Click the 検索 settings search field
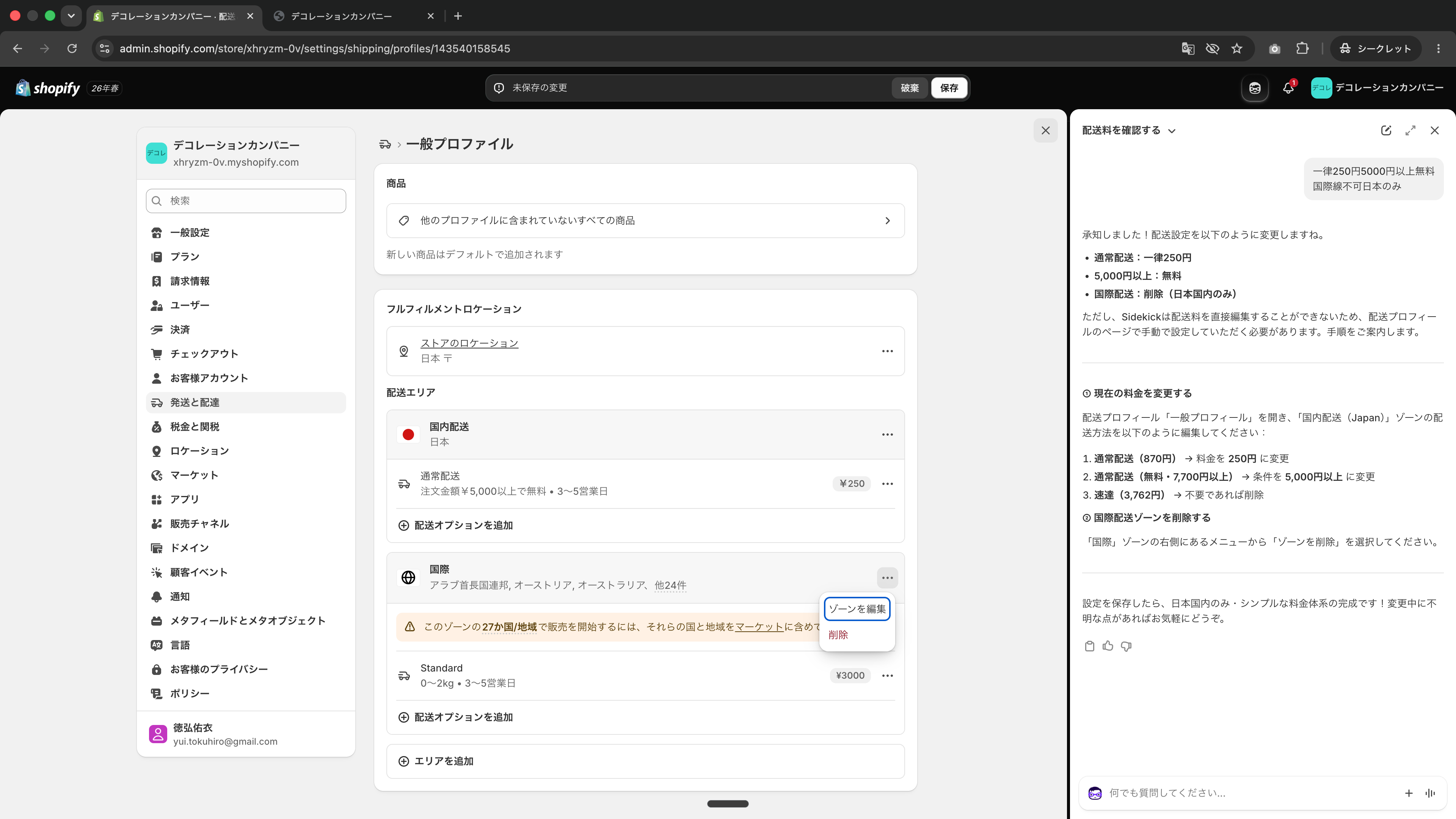 click(x=246, y=201)
